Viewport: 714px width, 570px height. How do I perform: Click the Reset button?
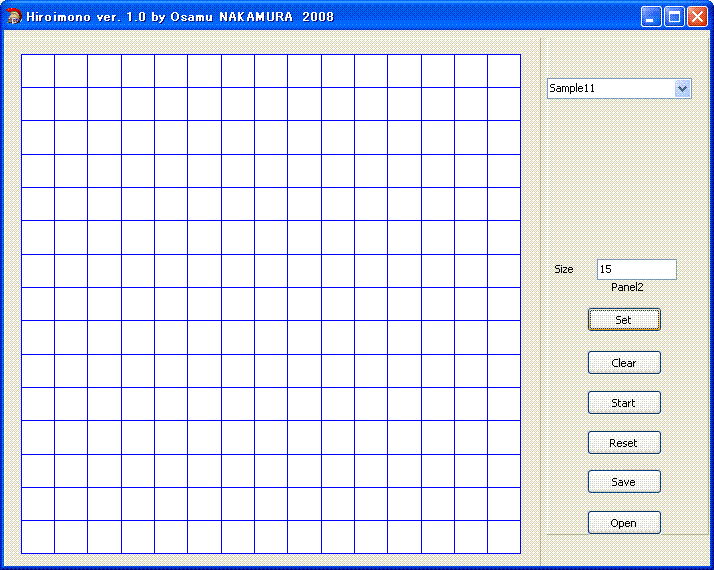pyautogui.click(x=624, y=443)
